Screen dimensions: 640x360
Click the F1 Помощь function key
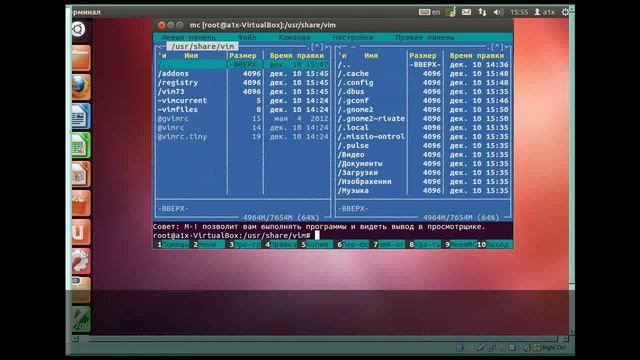coord(172,244)
